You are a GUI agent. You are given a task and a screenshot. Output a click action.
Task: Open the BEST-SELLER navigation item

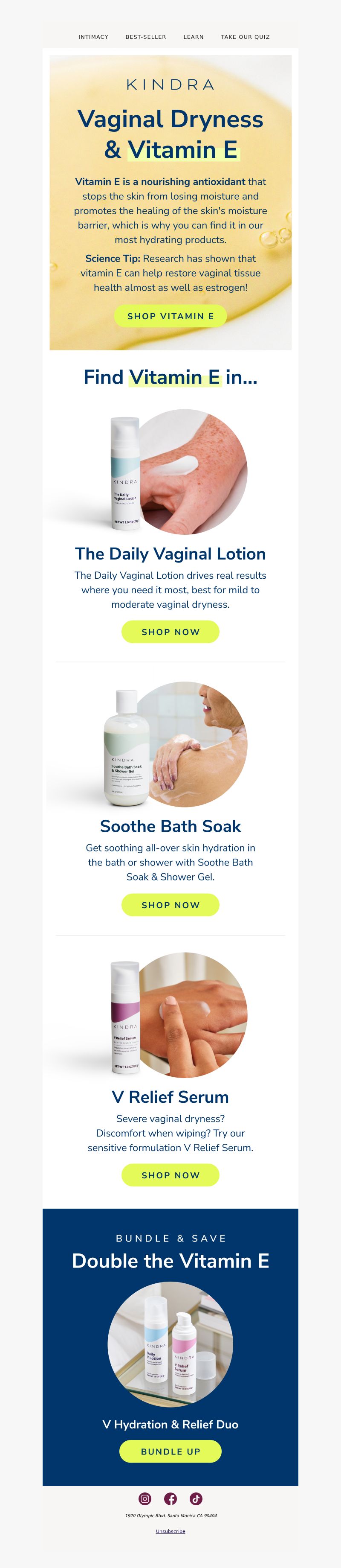click(146, 37)
